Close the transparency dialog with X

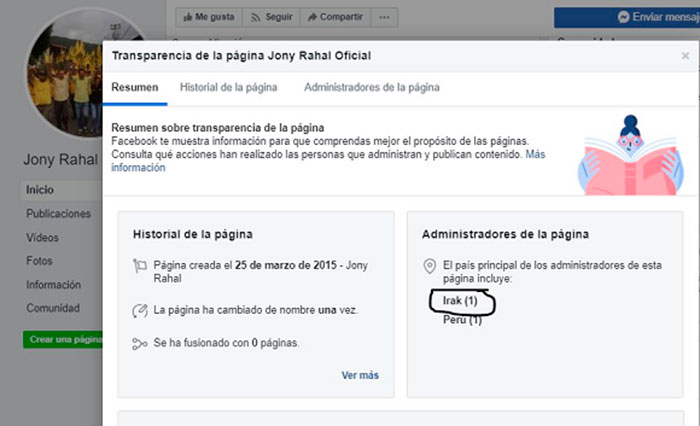(685, 56)
